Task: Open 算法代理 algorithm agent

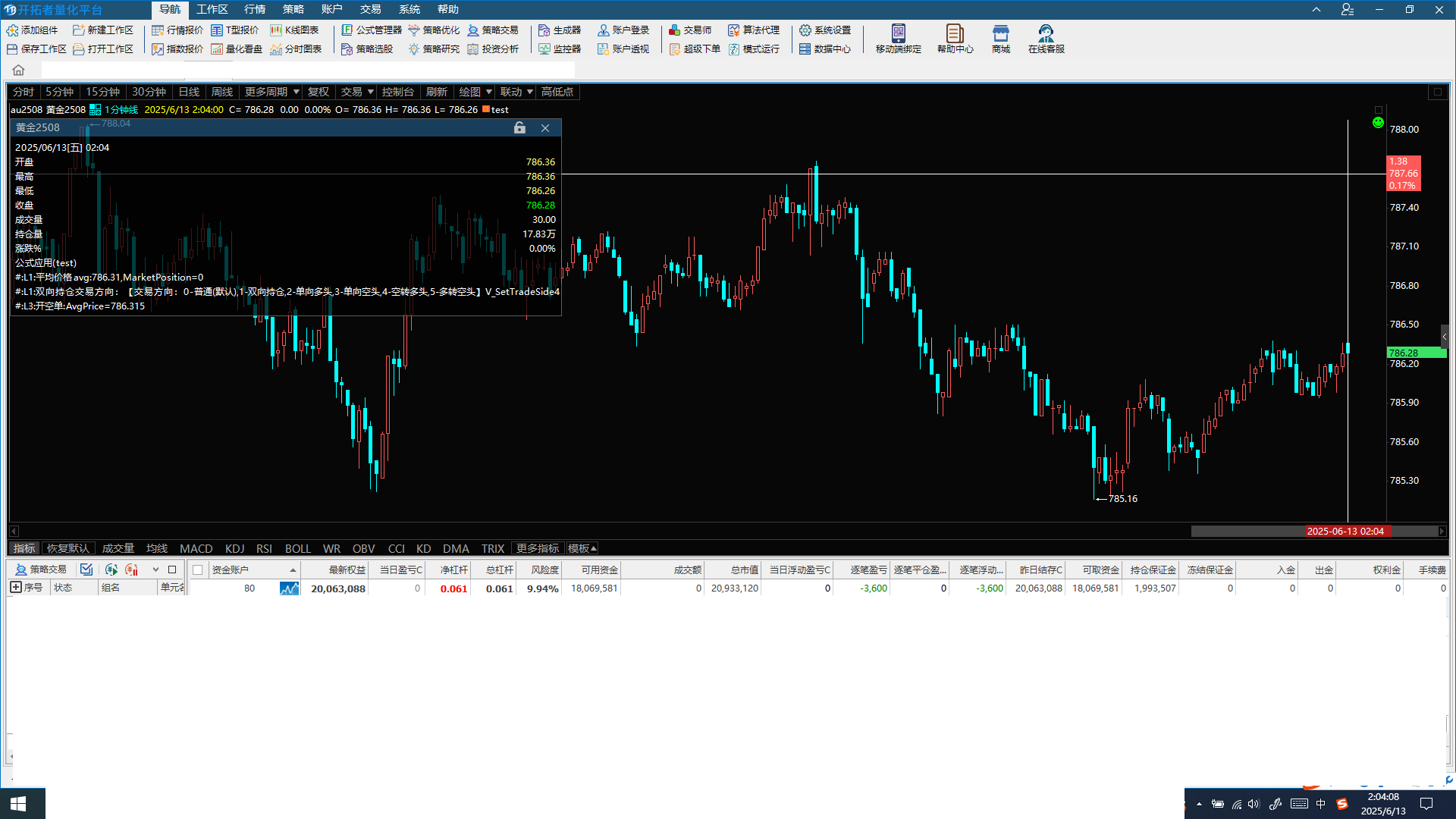Action: point(754,30)
